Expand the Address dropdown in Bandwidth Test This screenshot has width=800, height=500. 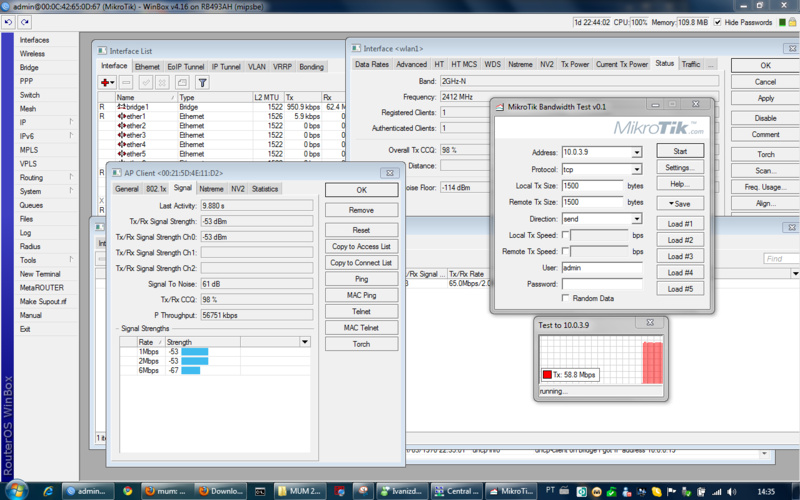click(636, 153)
